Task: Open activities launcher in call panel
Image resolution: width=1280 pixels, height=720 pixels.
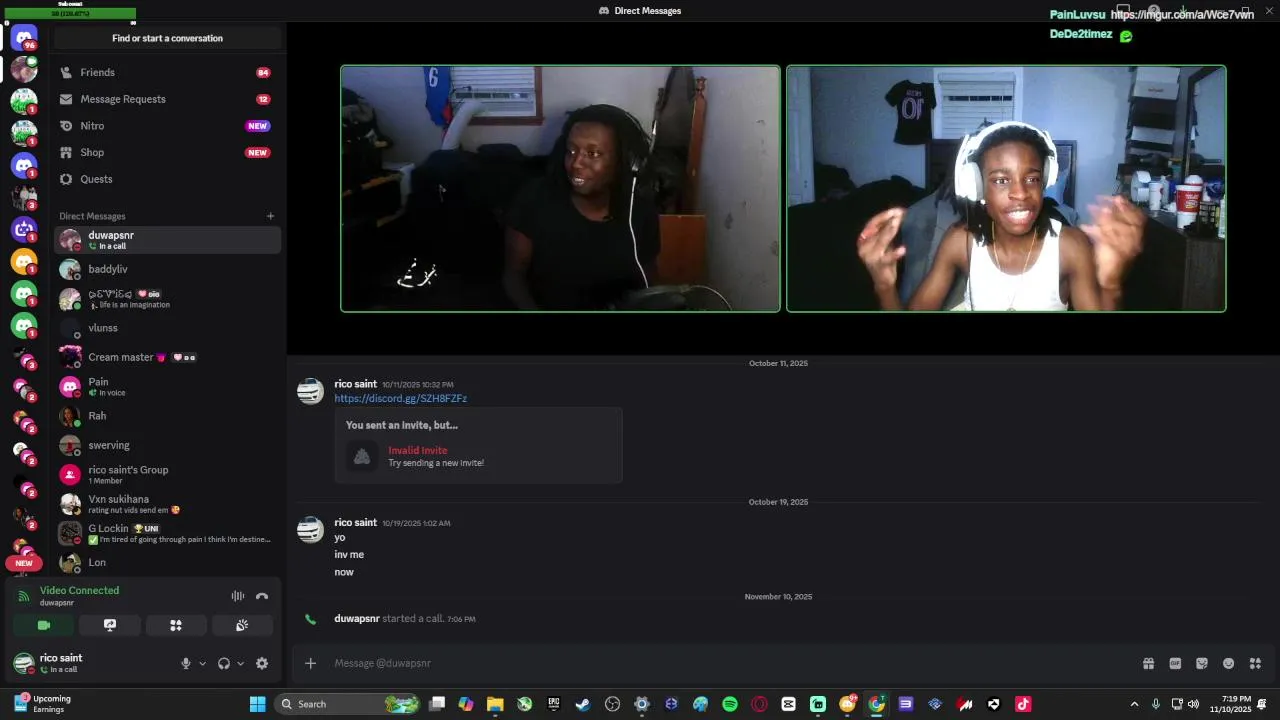Action: (x=176, y=625)
